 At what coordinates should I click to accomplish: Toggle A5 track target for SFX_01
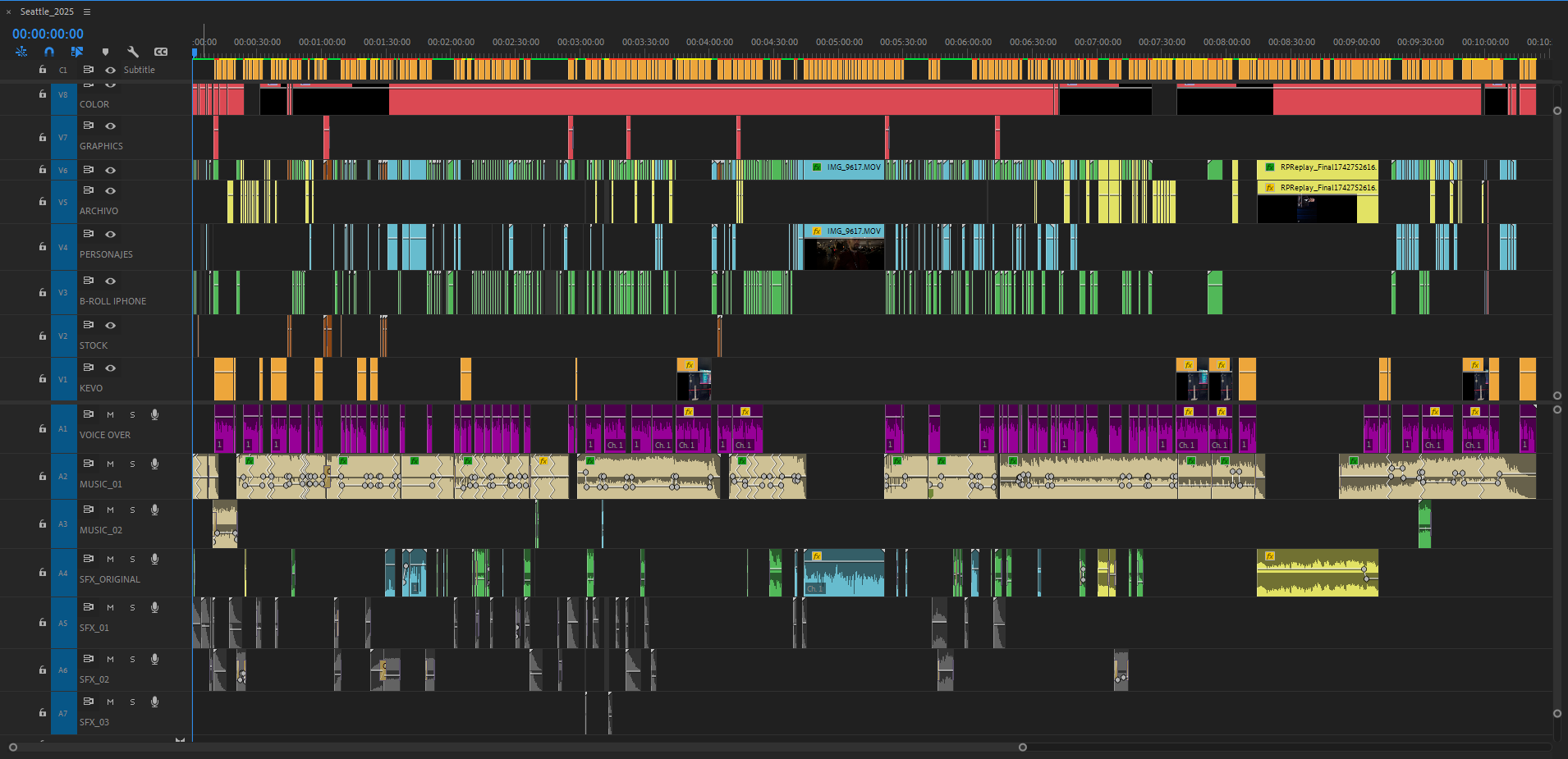(x=63, y=623)
